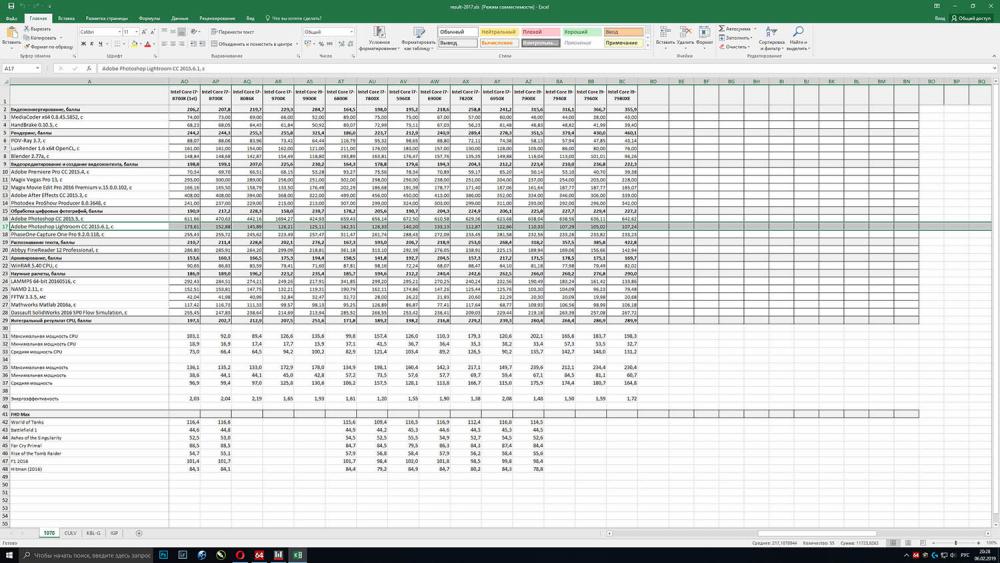Decrease font size with smaller A
This screenshot has width=1000, height=563.
click(152, 32)
